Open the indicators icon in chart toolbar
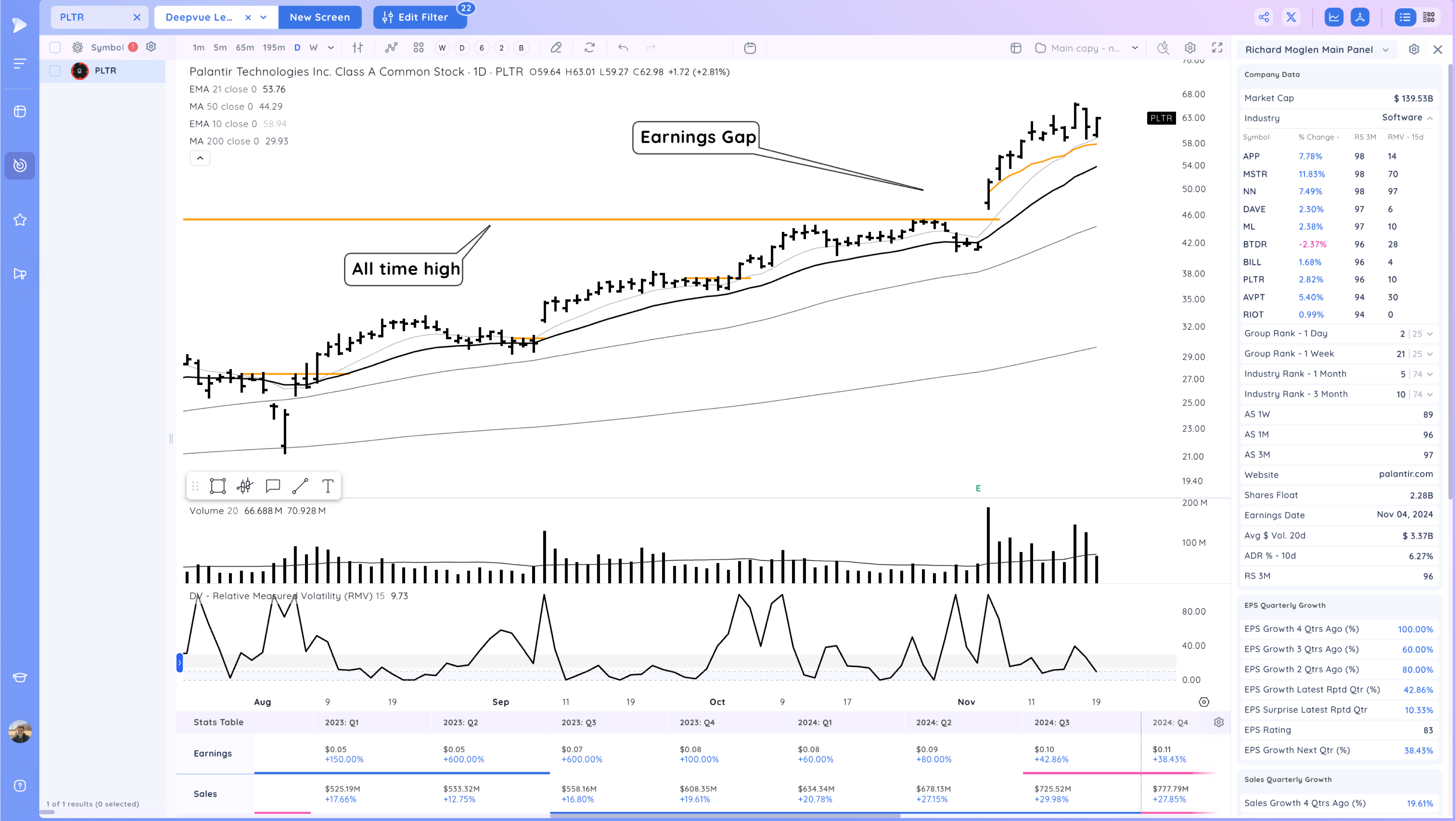 (391, 48)
